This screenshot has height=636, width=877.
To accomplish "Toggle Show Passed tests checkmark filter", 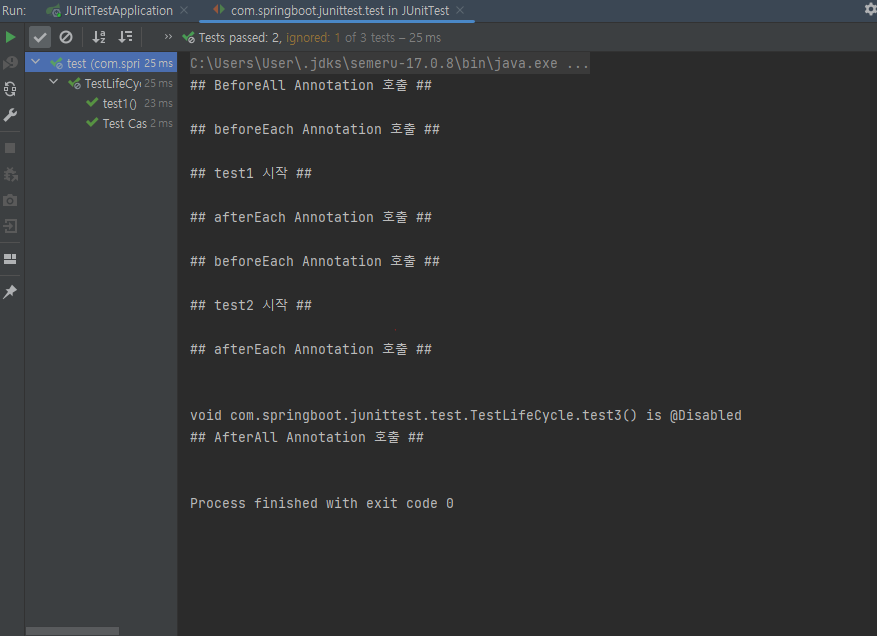I will coord(40,37).
